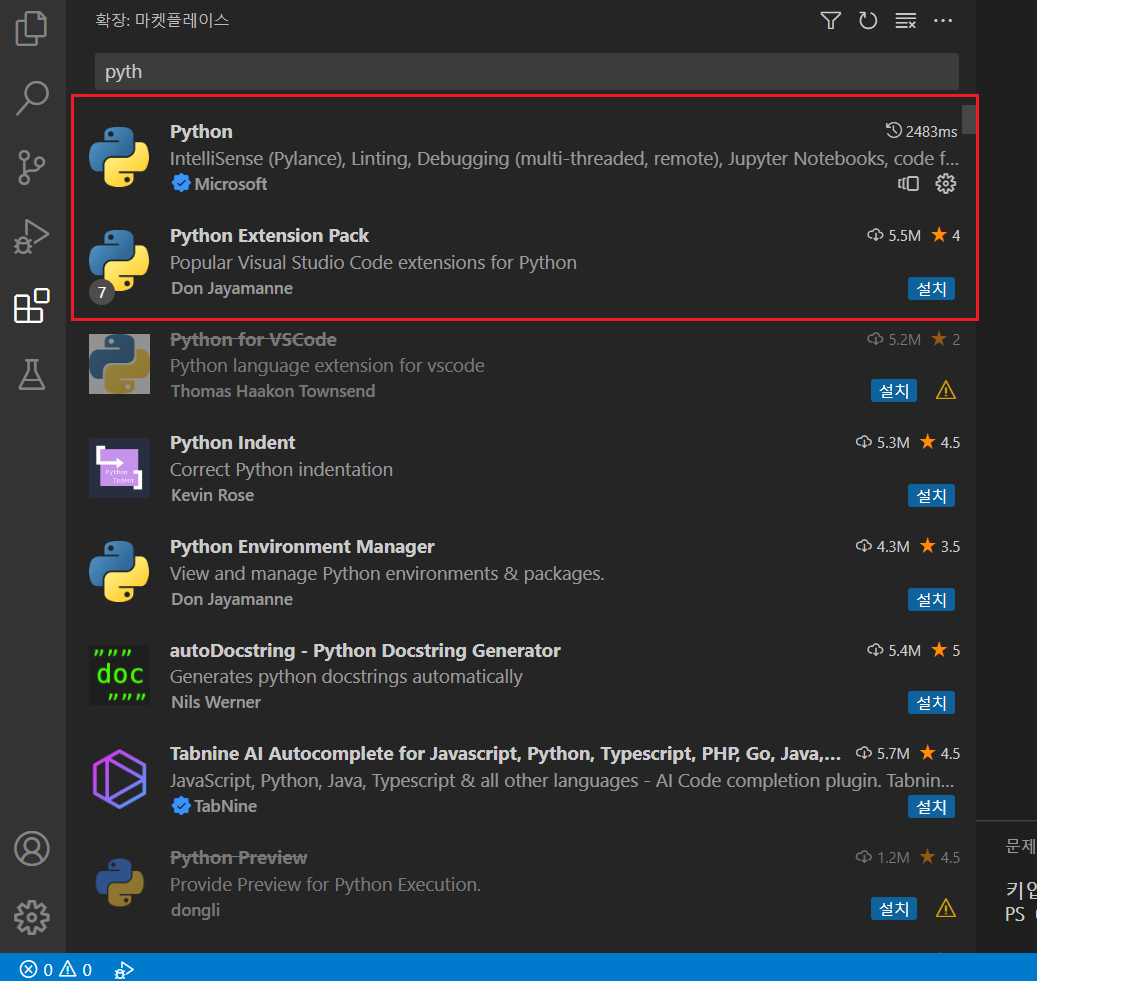Click Thomas Haakon Townsend publisher name

point(273,391)
